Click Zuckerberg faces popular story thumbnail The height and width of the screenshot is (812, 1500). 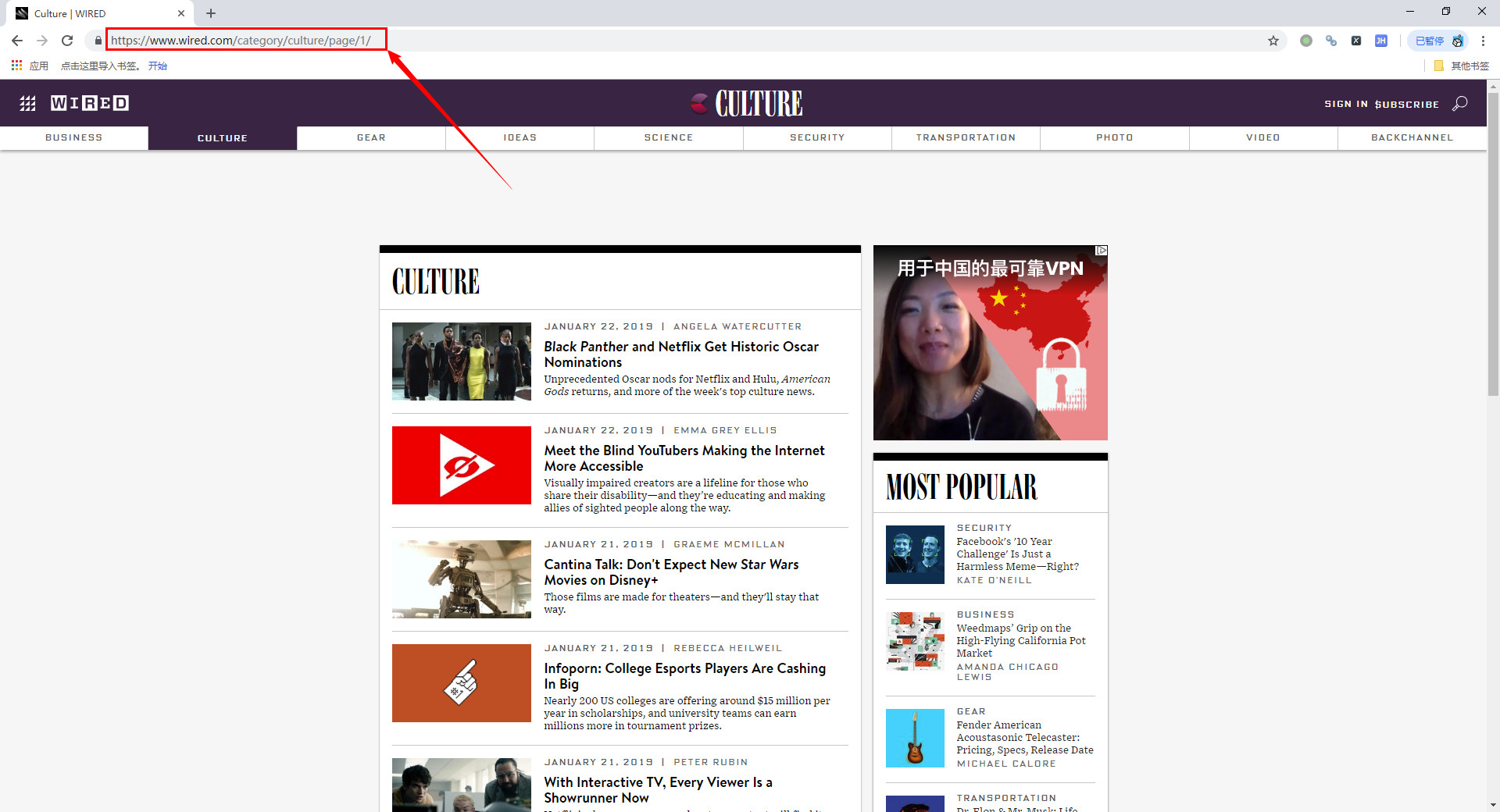(915, 554)
